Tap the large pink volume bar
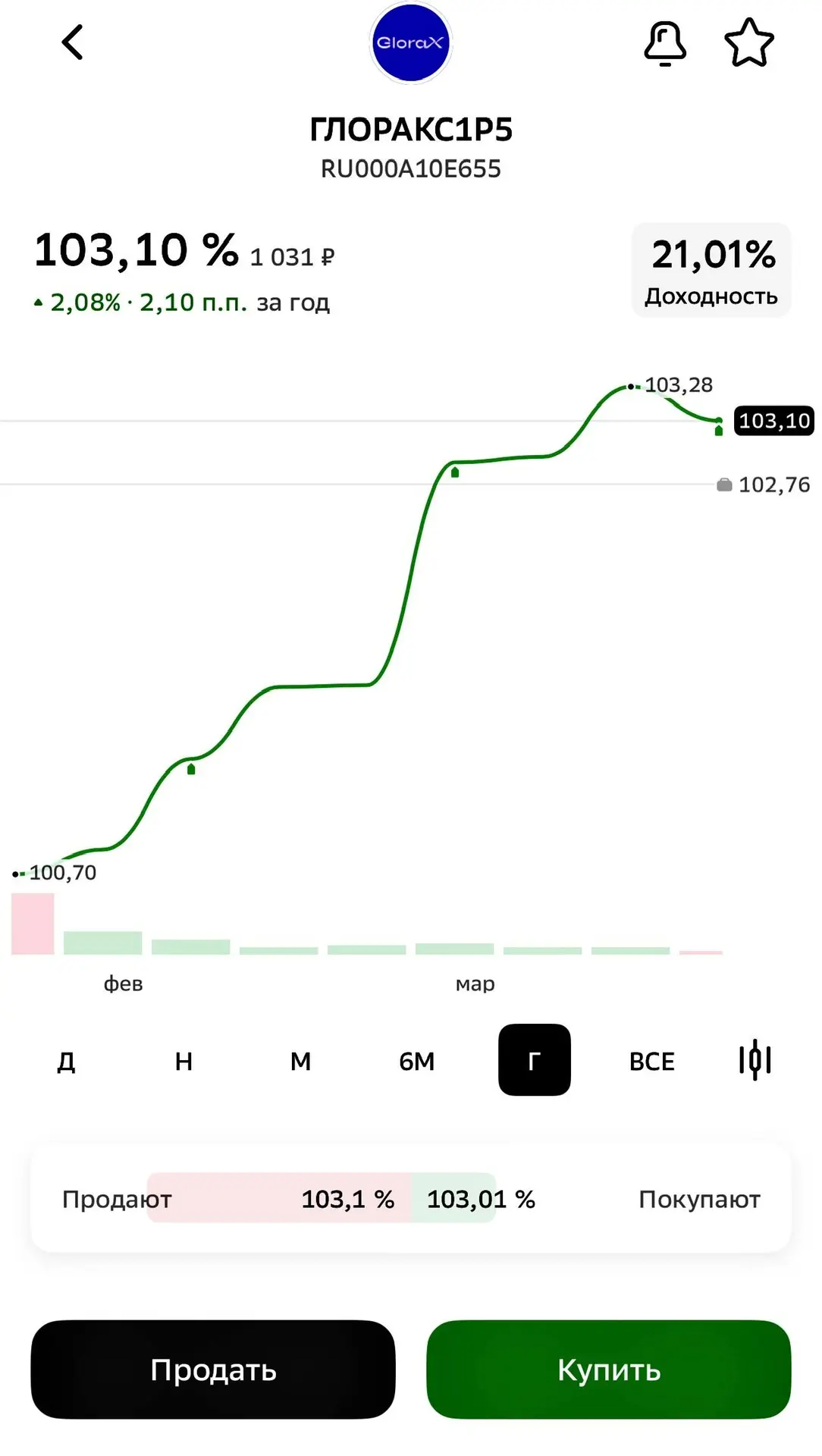 (x=33, y=924)
